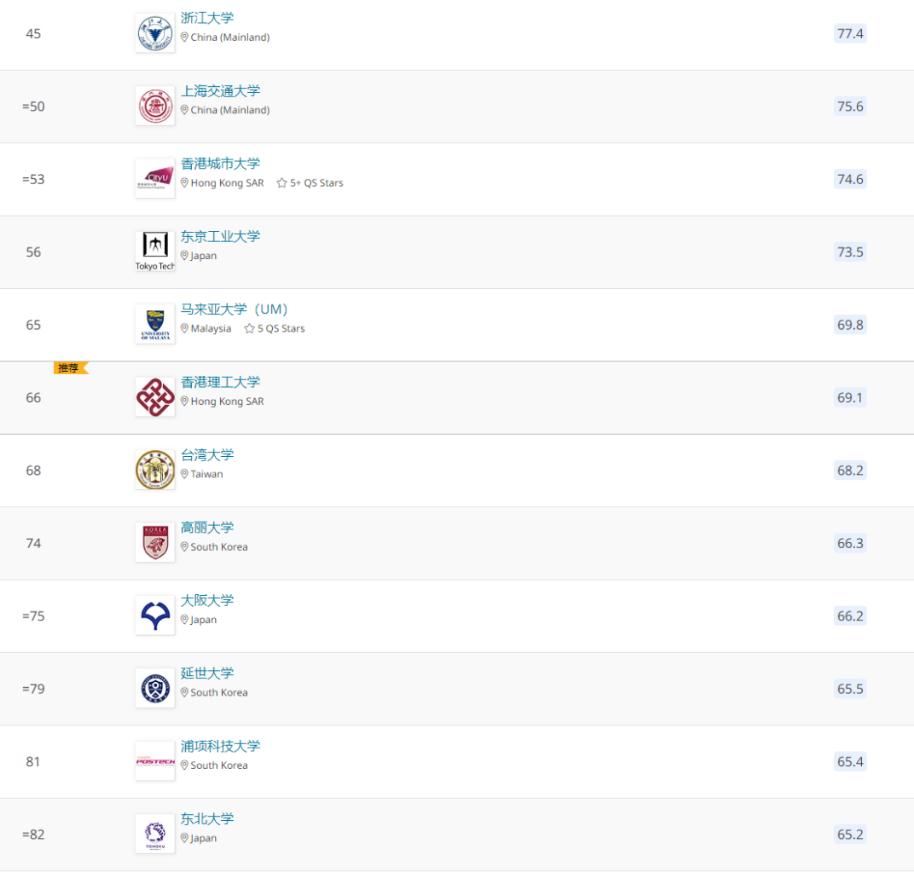Click the Korea University logo

tap(155, 543)
